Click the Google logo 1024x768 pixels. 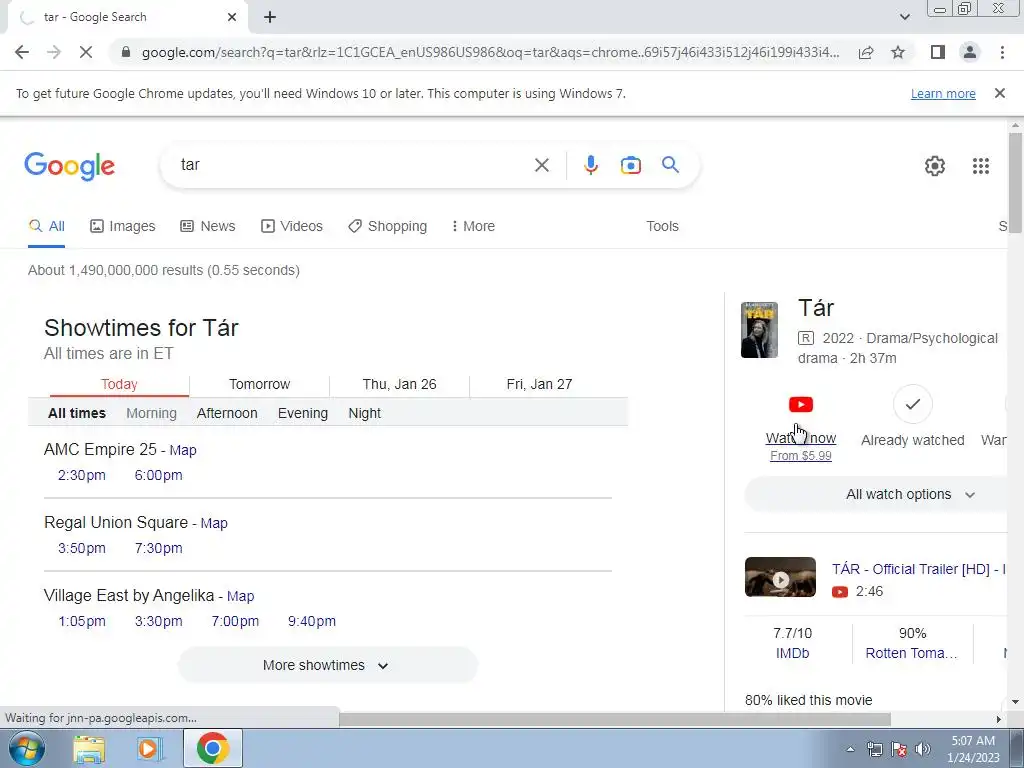click(69, 166)
